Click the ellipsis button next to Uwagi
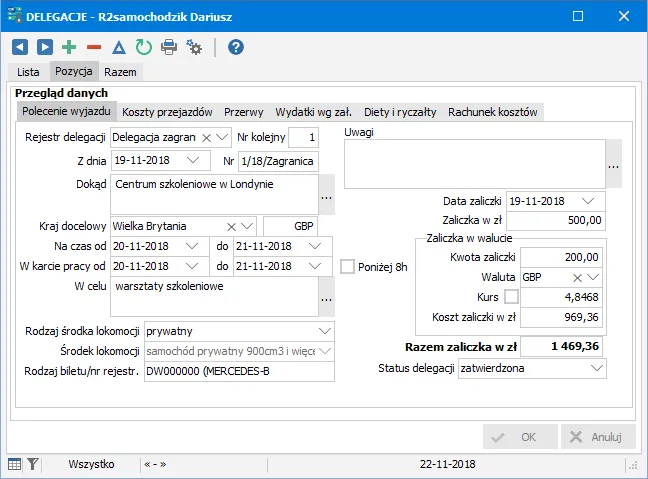This screenshot has height=479, width=648. point(613,164)
